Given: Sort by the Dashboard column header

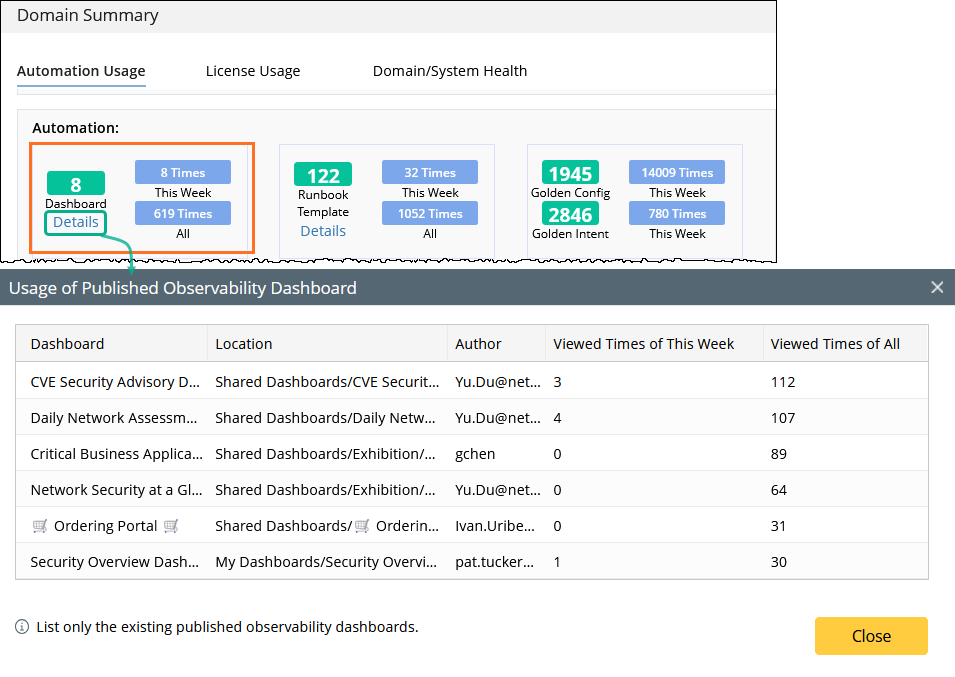Looking at the screenshot, I should pyautogui.click(x=67, y=343).
